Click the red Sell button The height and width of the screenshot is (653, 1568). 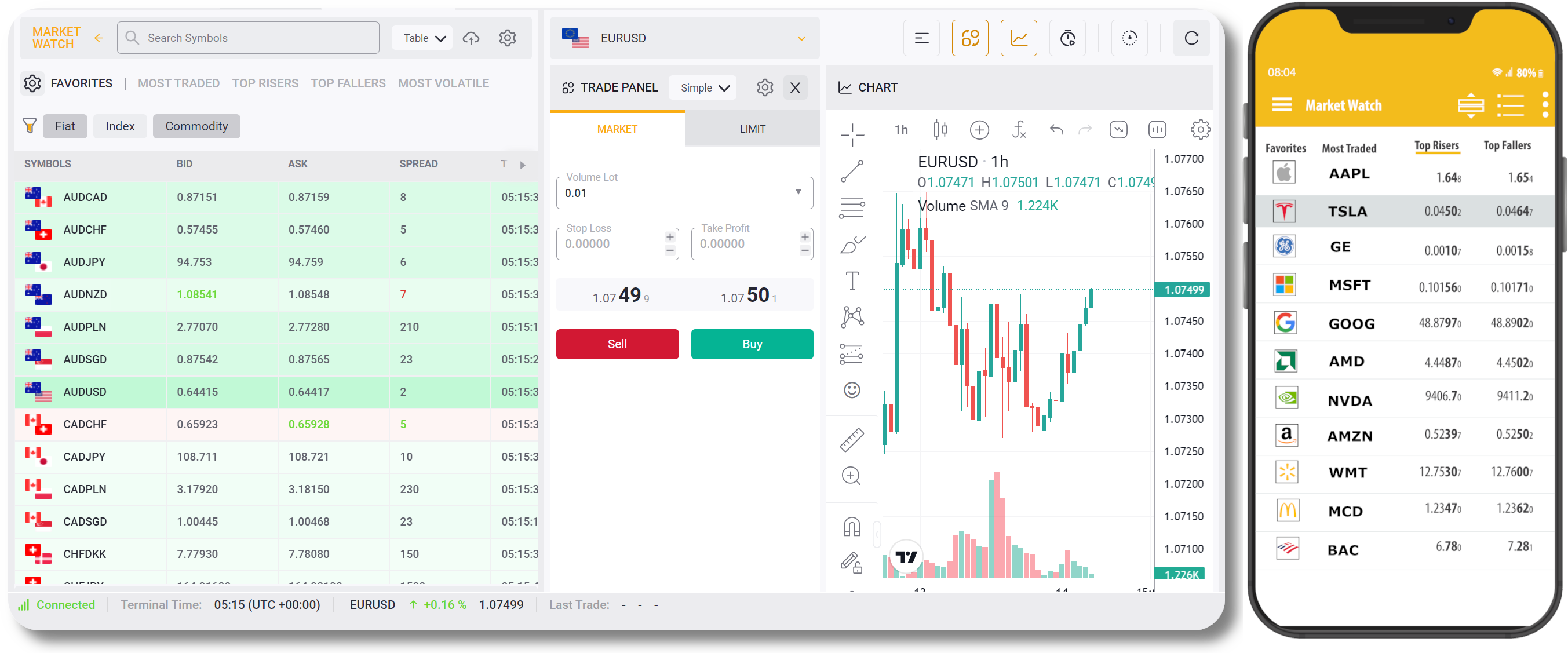click(x=617, y=344)
